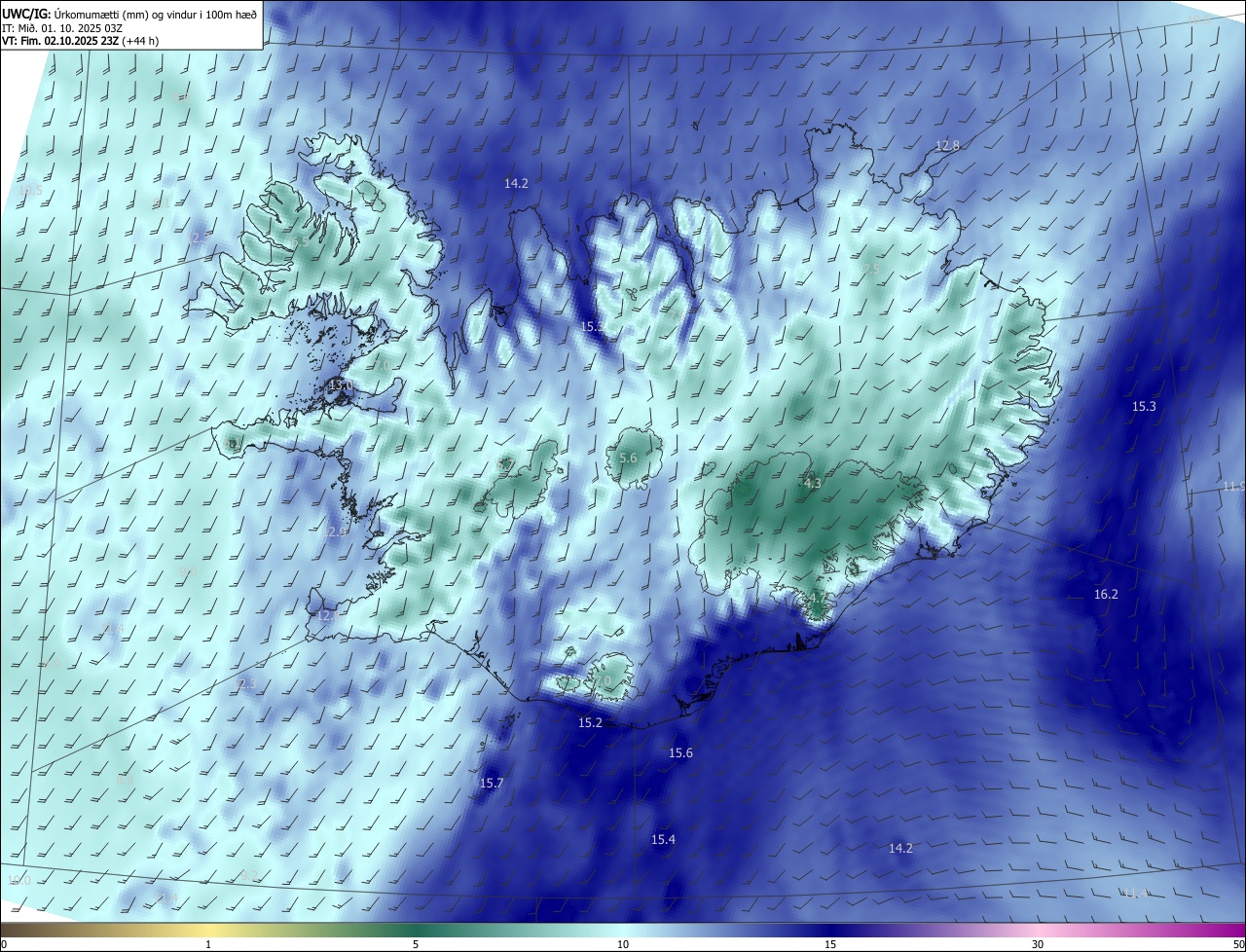Select the 13.0 value in Breiðafjörður
Viewport: 1246px width, 952px height.
point(340,385)
